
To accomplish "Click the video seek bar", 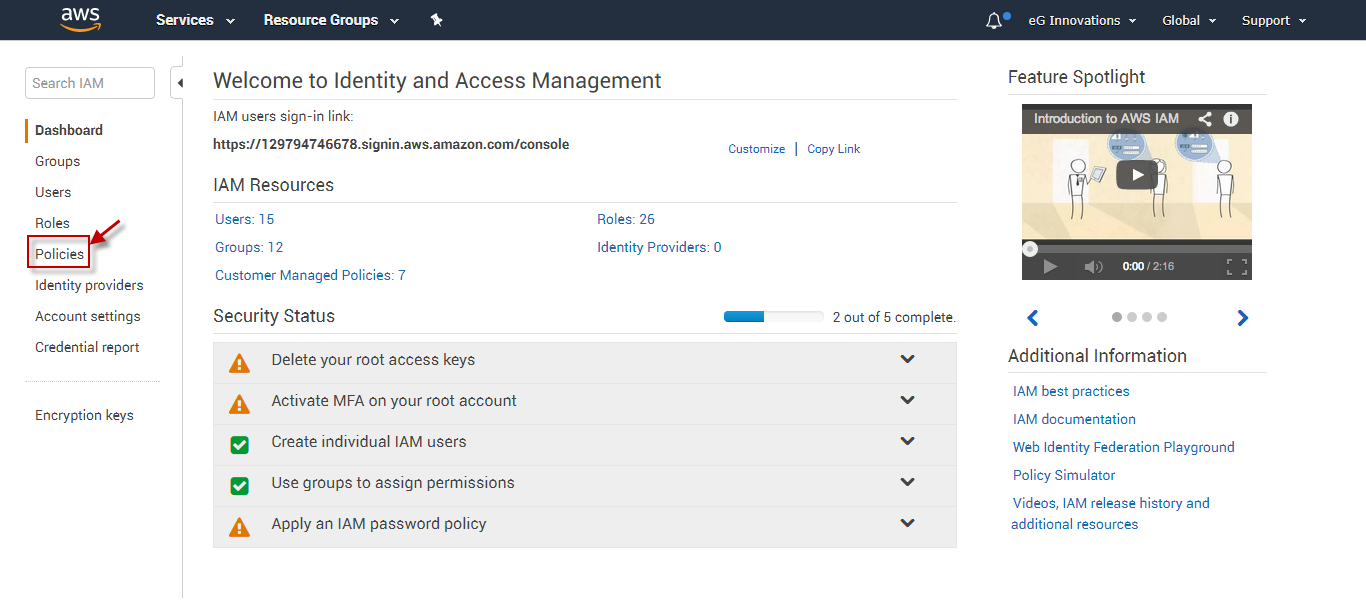I will [x=1137, y=248].
